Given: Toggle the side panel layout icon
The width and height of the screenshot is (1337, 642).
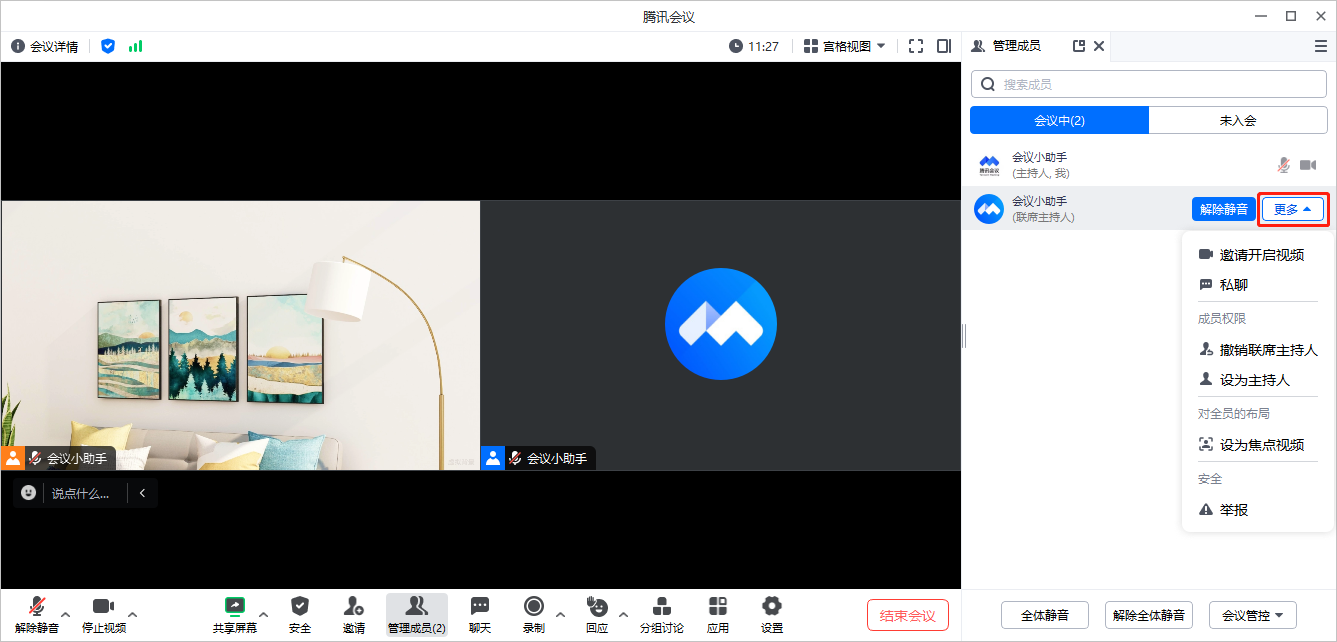Looking at the screenshot, I should (944, 46).
